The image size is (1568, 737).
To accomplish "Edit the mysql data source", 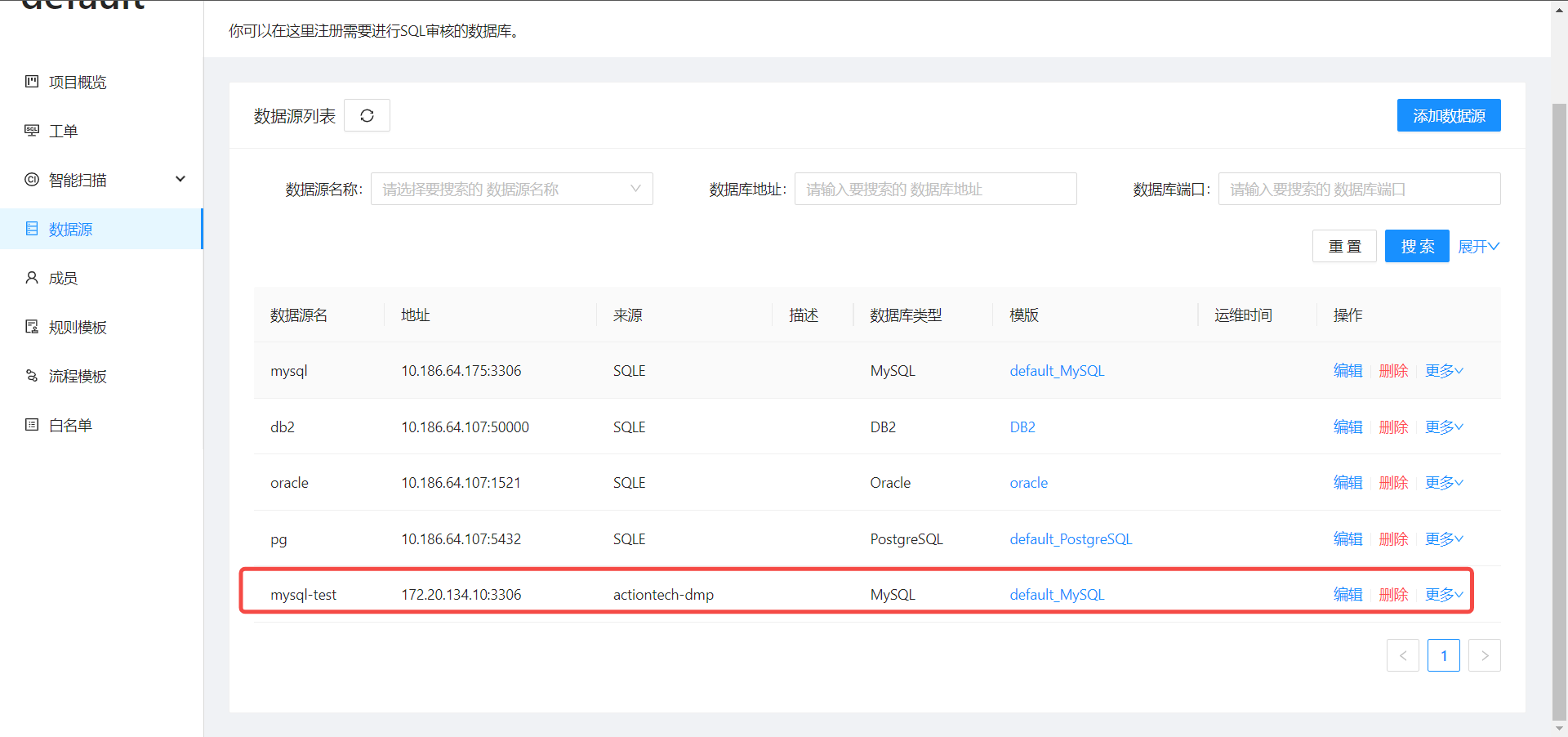I will point(1347,370).
